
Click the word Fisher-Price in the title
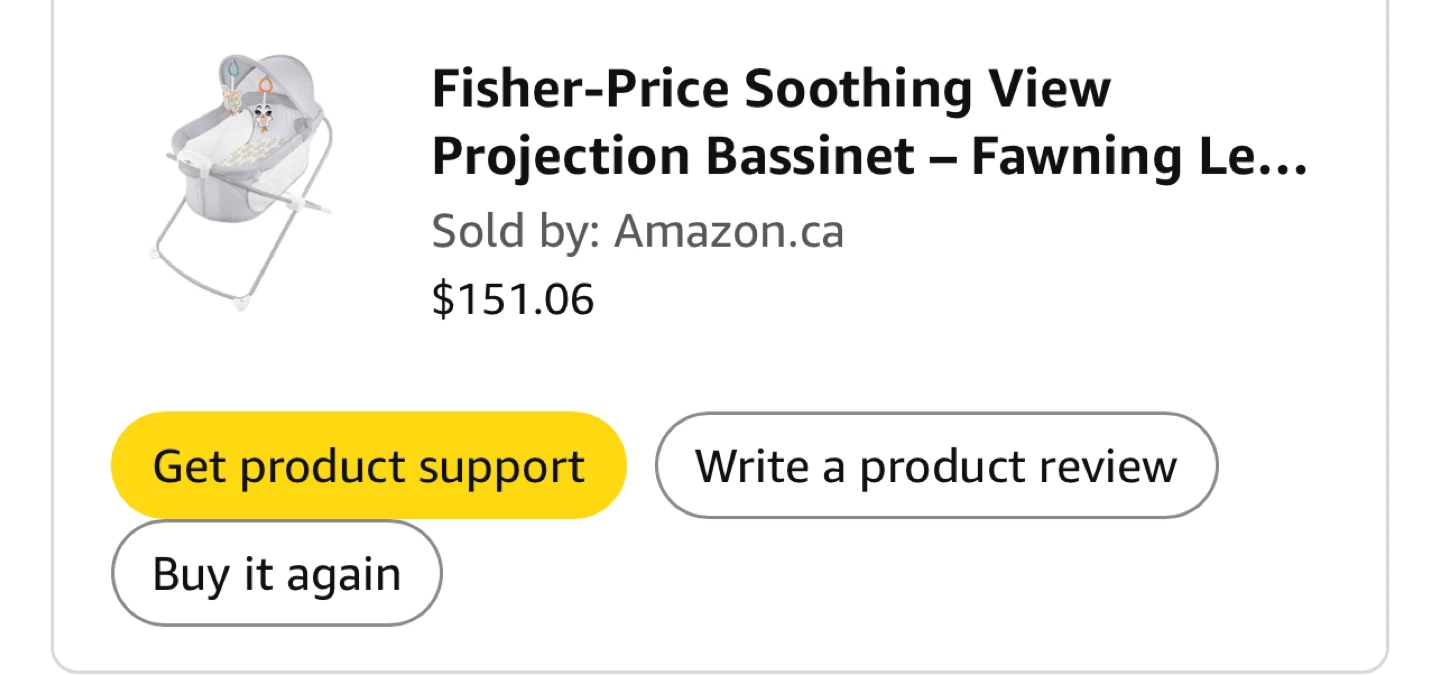pyautogui.click(x=580, y=90)
